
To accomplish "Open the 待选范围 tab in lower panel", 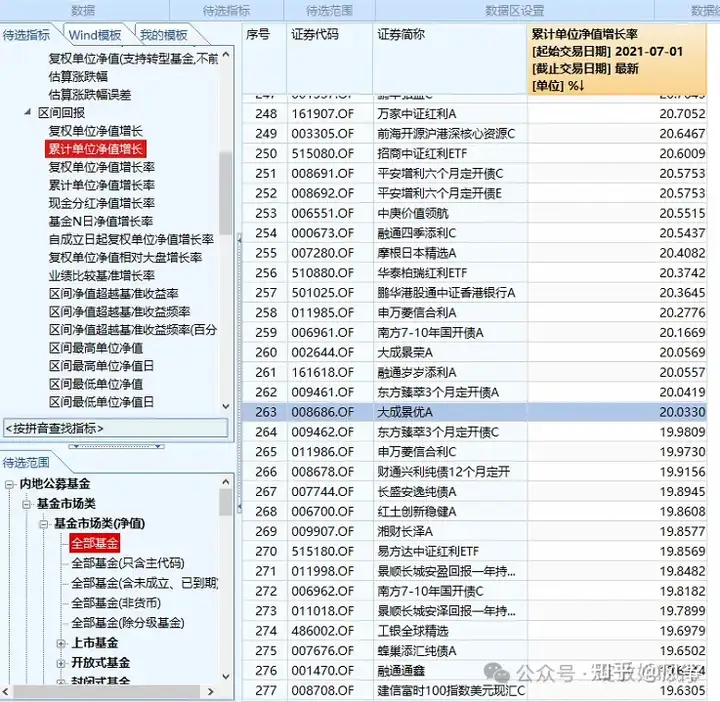I will (26, 462).
